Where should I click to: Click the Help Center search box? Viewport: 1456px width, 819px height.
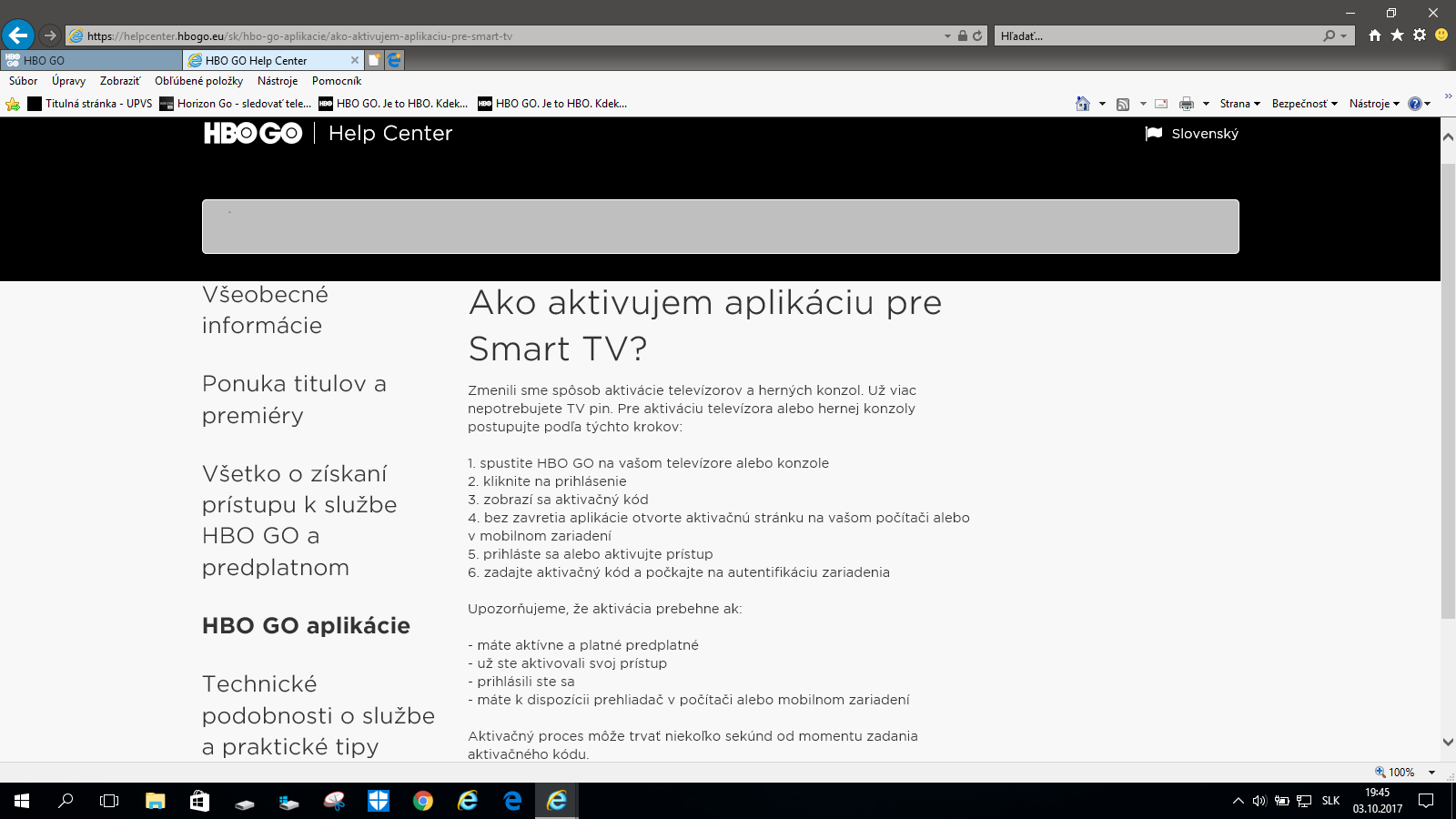click(720, 227)
